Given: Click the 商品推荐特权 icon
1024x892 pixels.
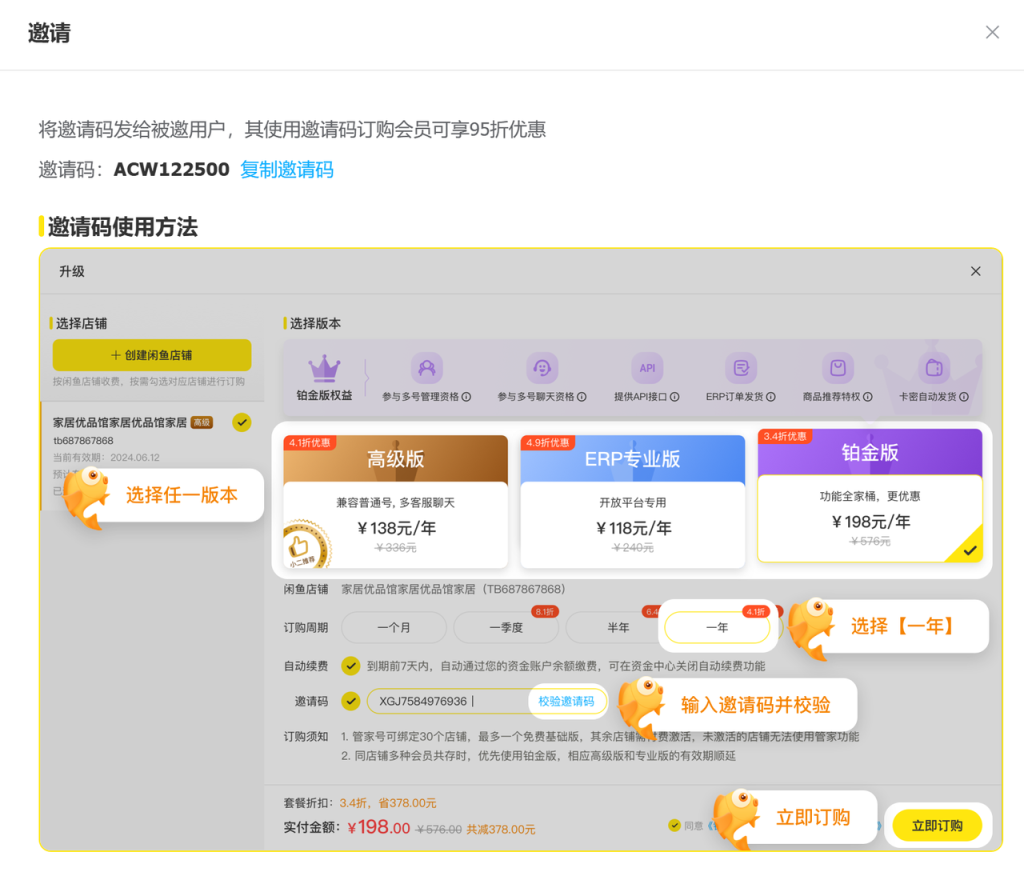Looking at the screenshot, I should [x=837, y=368].
